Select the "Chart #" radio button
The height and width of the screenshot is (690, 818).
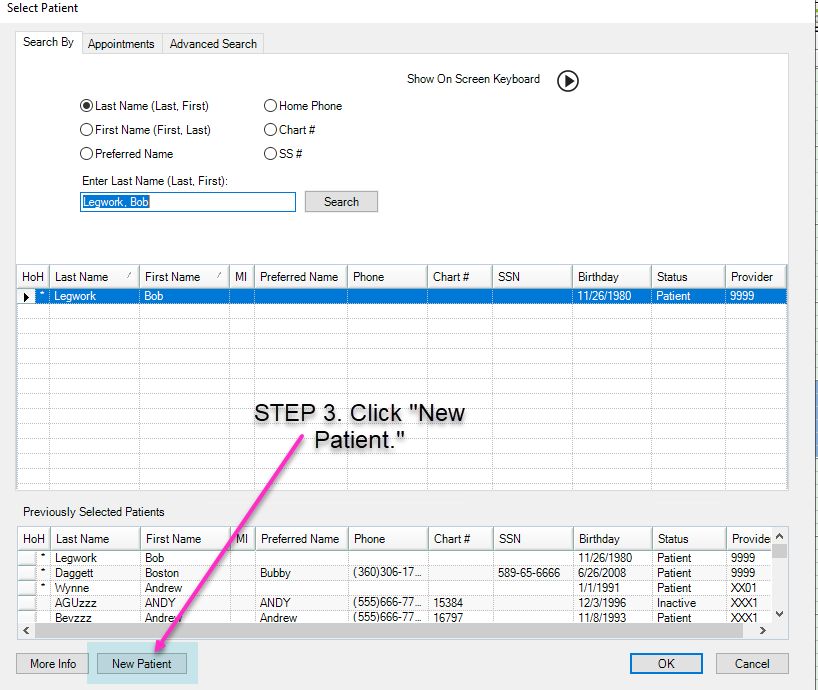pos(270,129)
